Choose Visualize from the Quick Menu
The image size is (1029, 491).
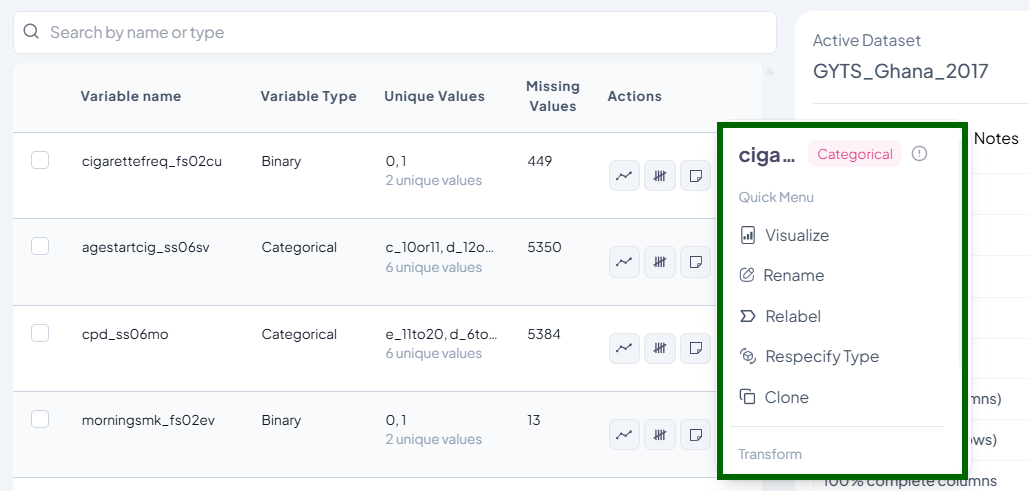pyautogui.click(x=796, y=236)
